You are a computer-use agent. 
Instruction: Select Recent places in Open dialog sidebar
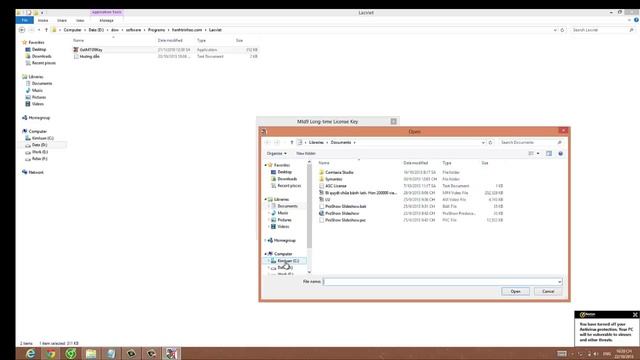pos(289,186)
